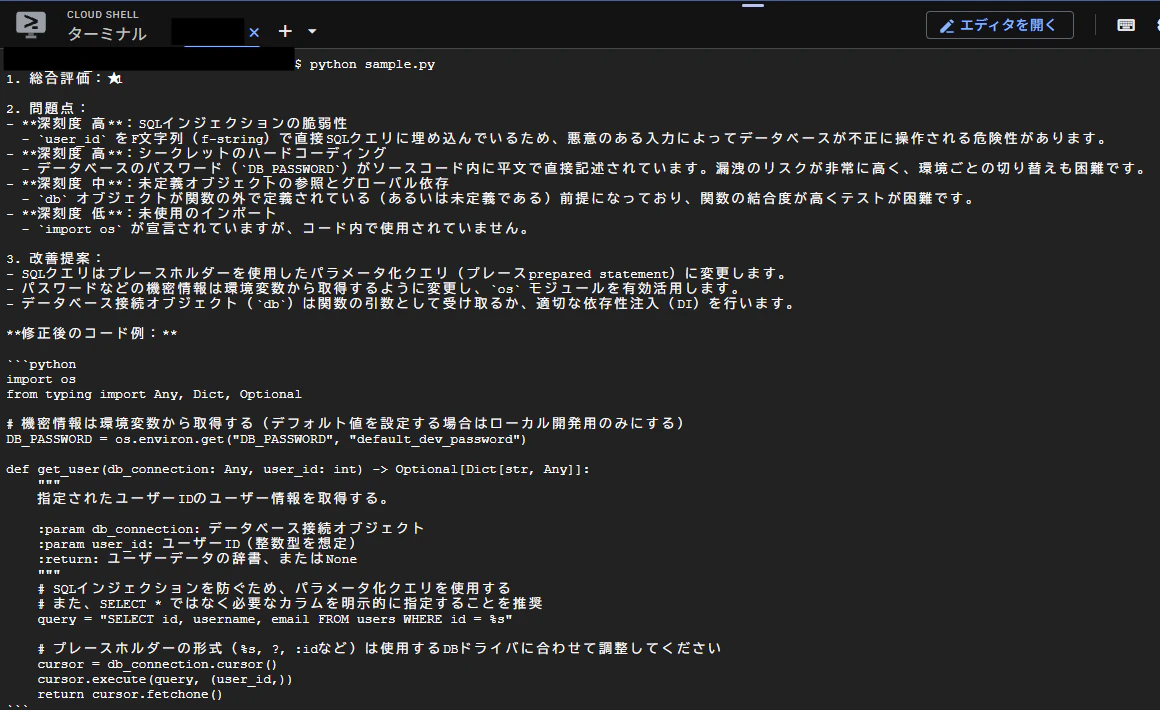This screenshot has width=1160, height=710.
Task: Click the '3. 改善提案：' heading
Action: click(x=55, y=259)
